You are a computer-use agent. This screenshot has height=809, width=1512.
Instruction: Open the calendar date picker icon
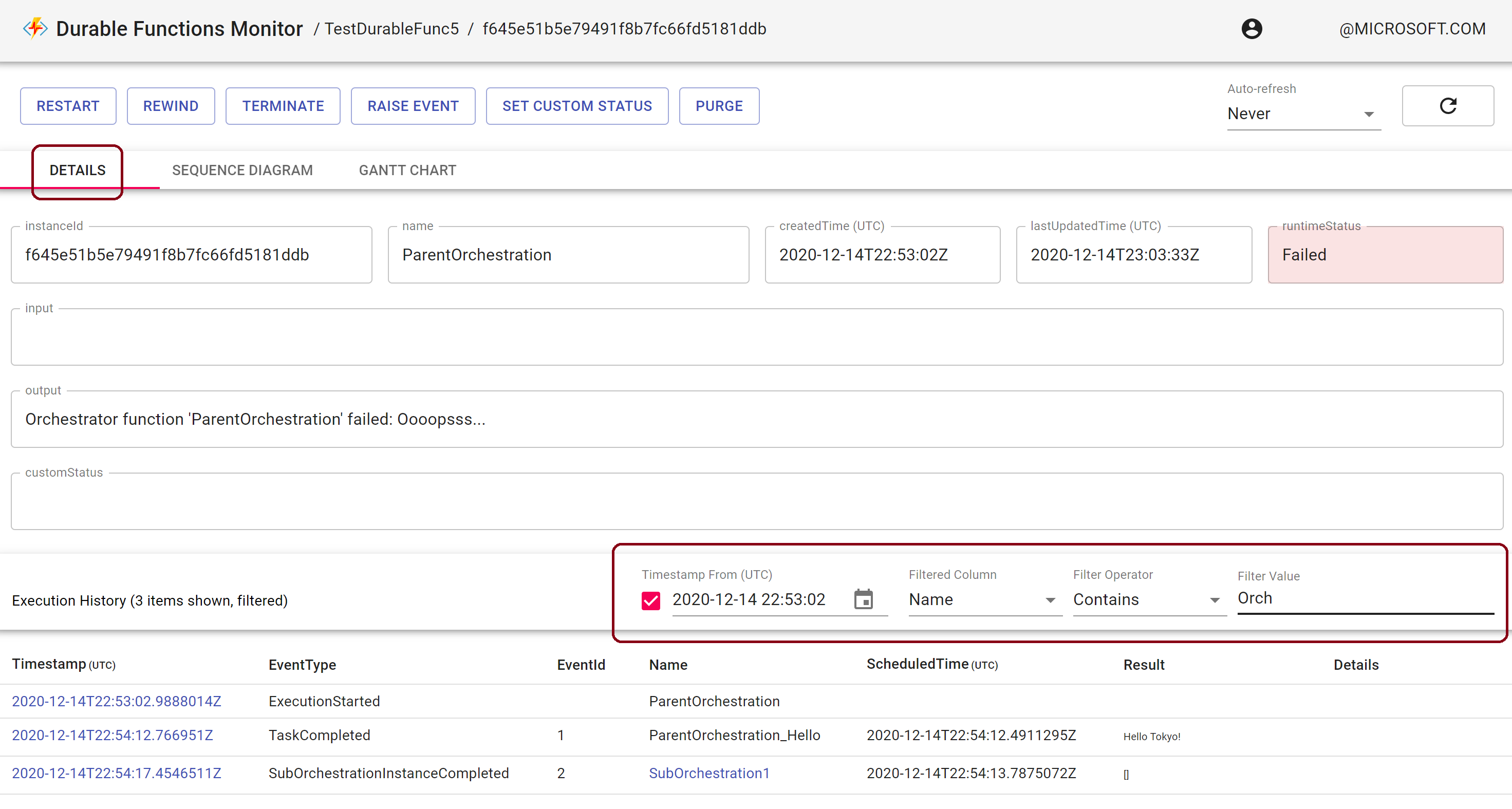coord(863,599)
